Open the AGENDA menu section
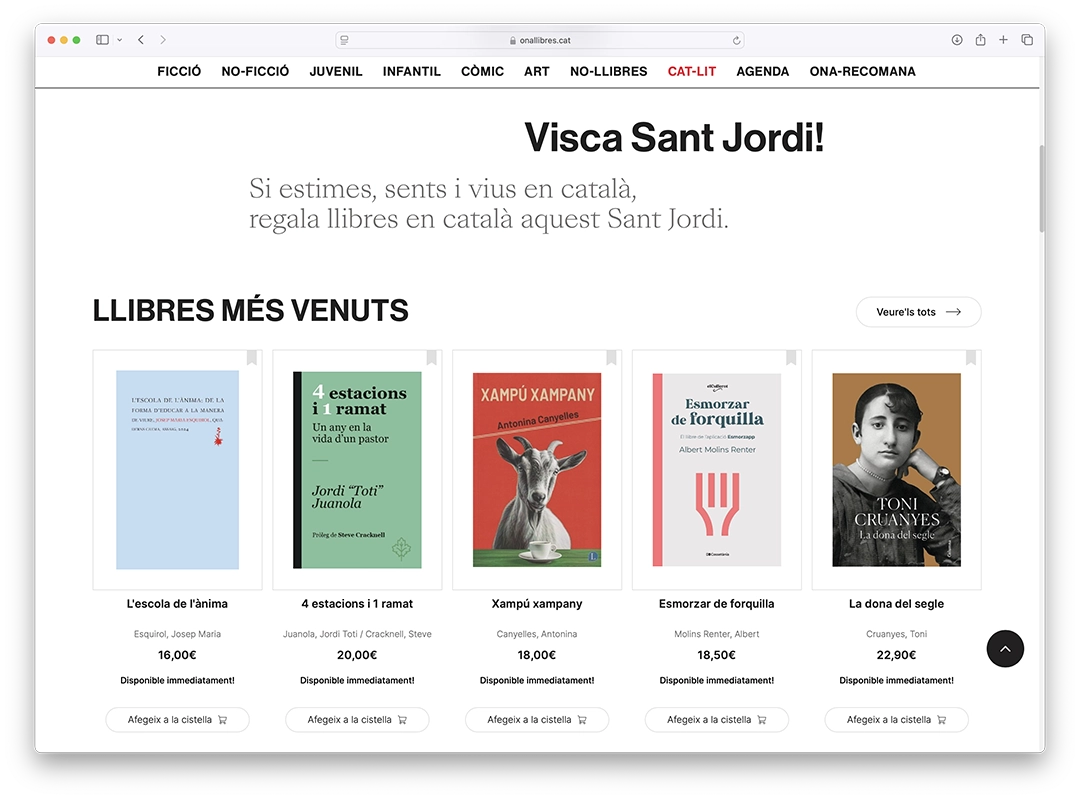Screen dimensions: 1080x799 763,71
